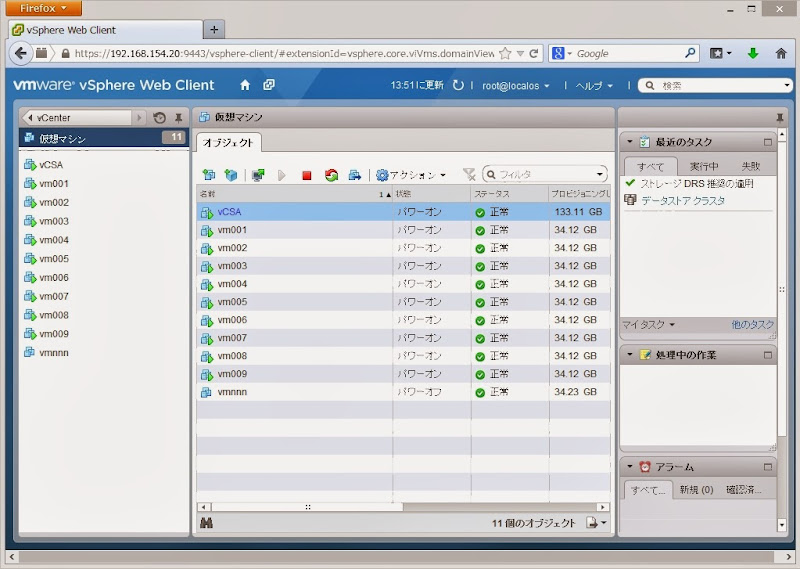Clear the filter funnel icon

coord(469,175)
